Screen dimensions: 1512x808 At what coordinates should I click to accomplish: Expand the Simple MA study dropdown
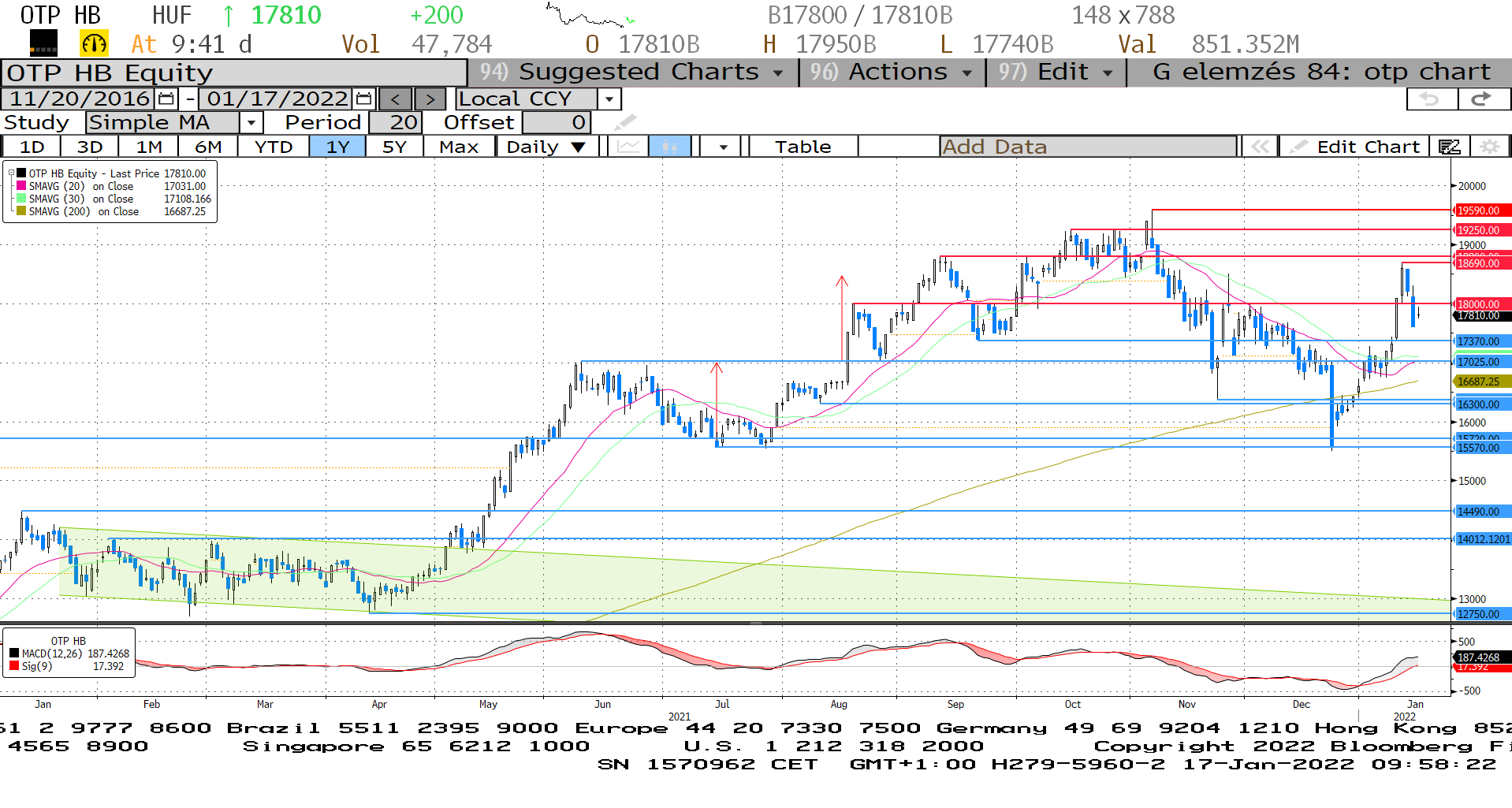(x=251, y=122)
